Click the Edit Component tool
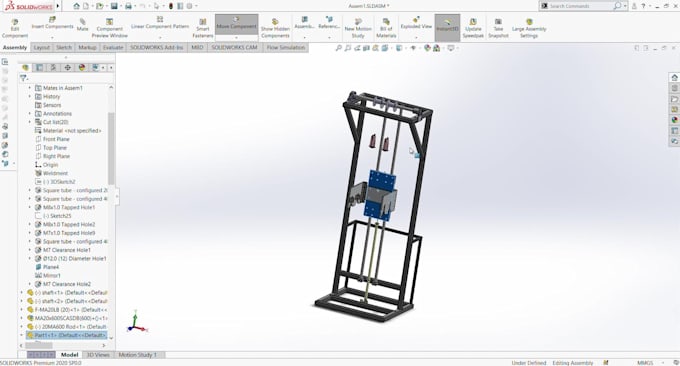 pos(15,28)
